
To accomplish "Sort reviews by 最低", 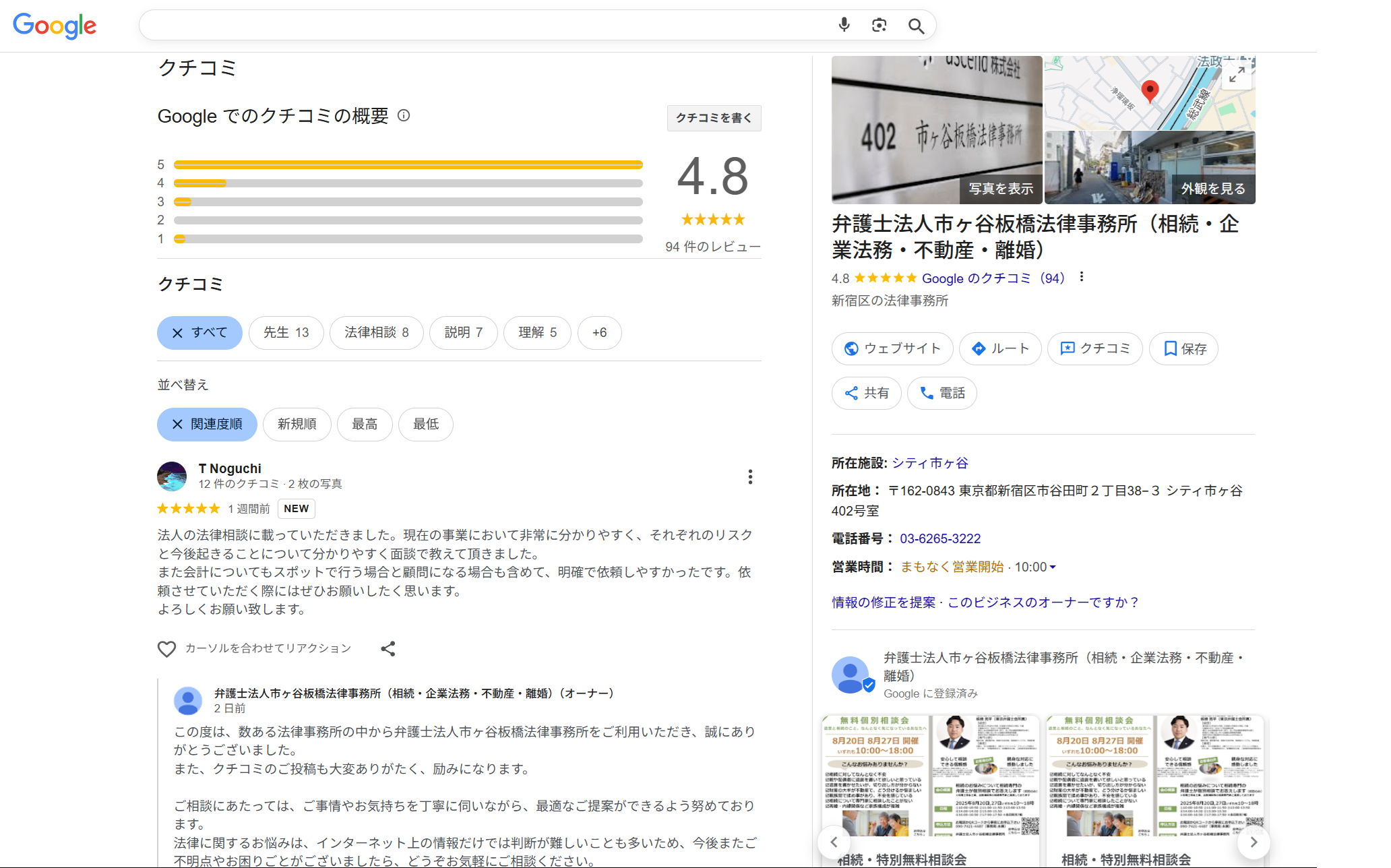I will click(x=426, y=425).
